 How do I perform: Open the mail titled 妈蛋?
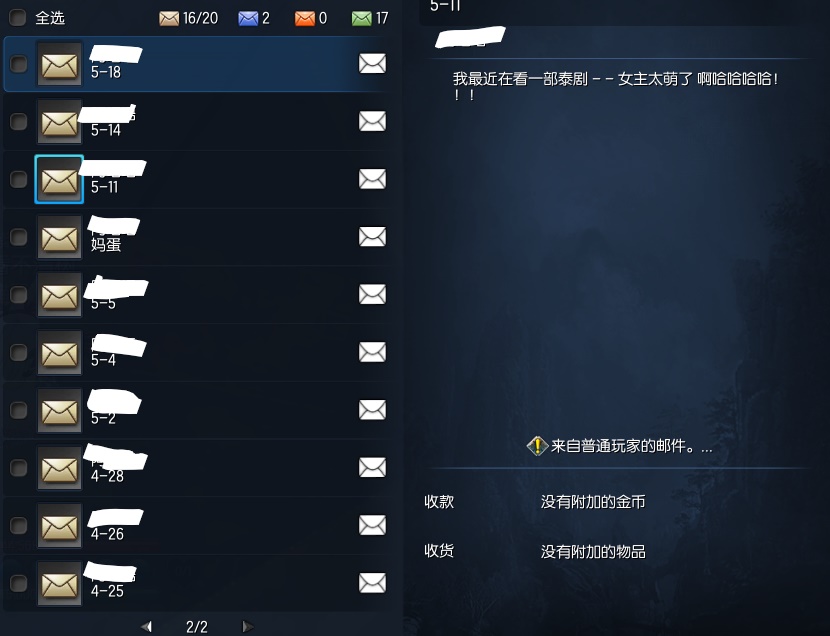point(196,237)
